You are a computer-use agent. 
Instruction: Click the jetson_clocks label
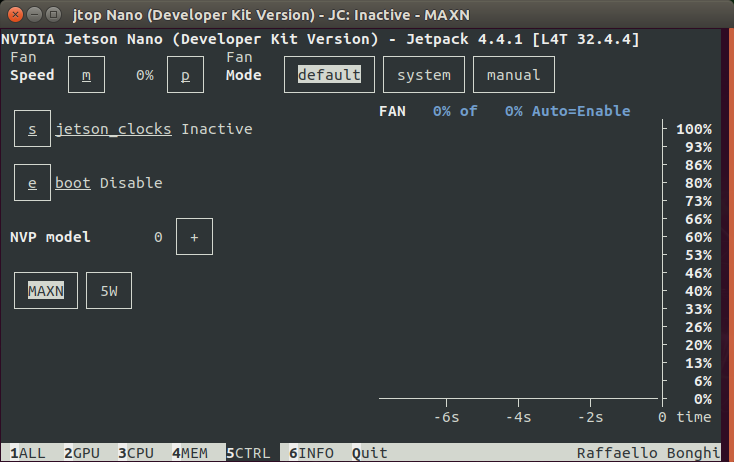click(x=113, y=129)
